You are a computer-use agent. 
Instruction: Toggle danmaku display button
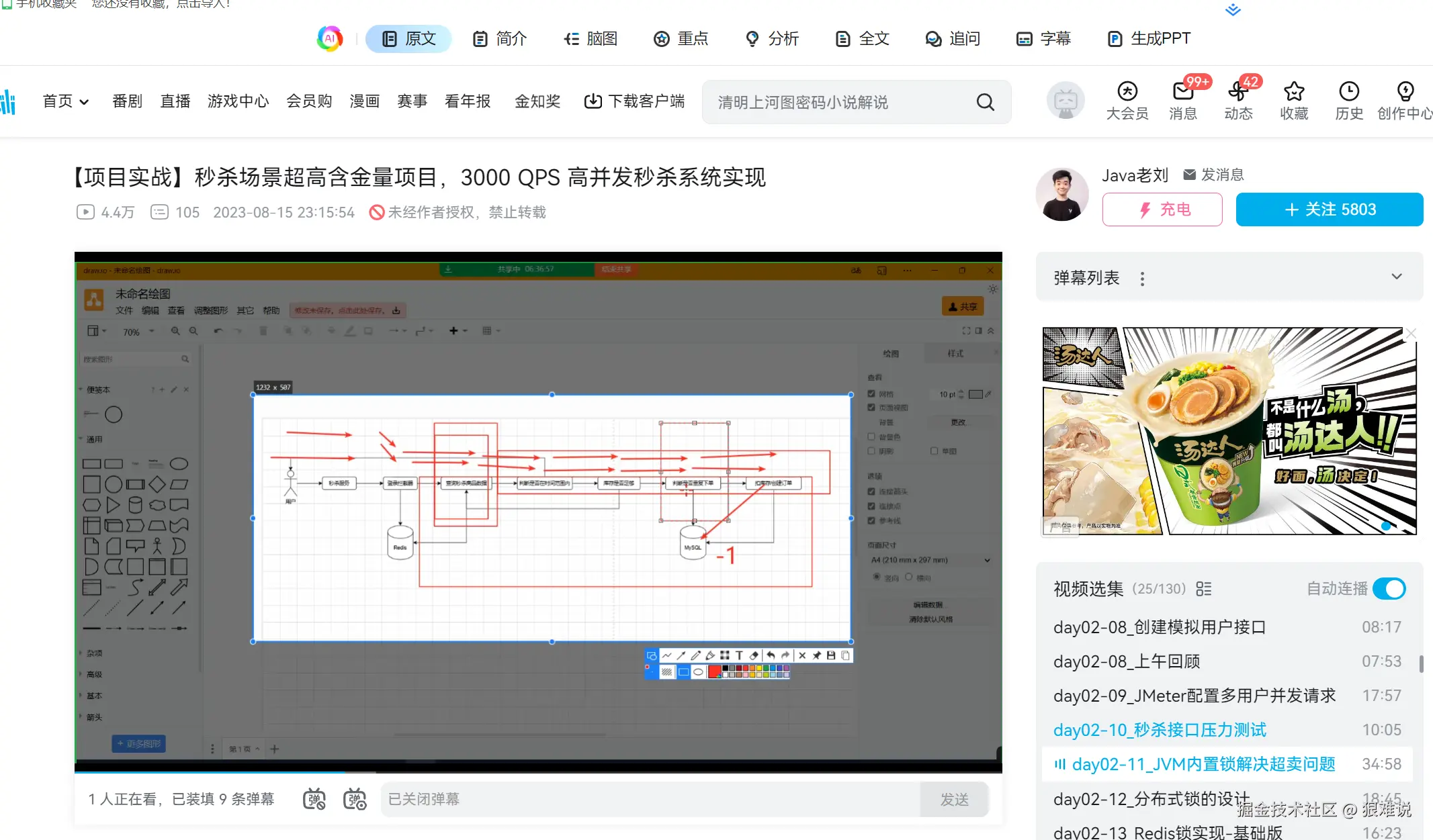coord(314,799)
